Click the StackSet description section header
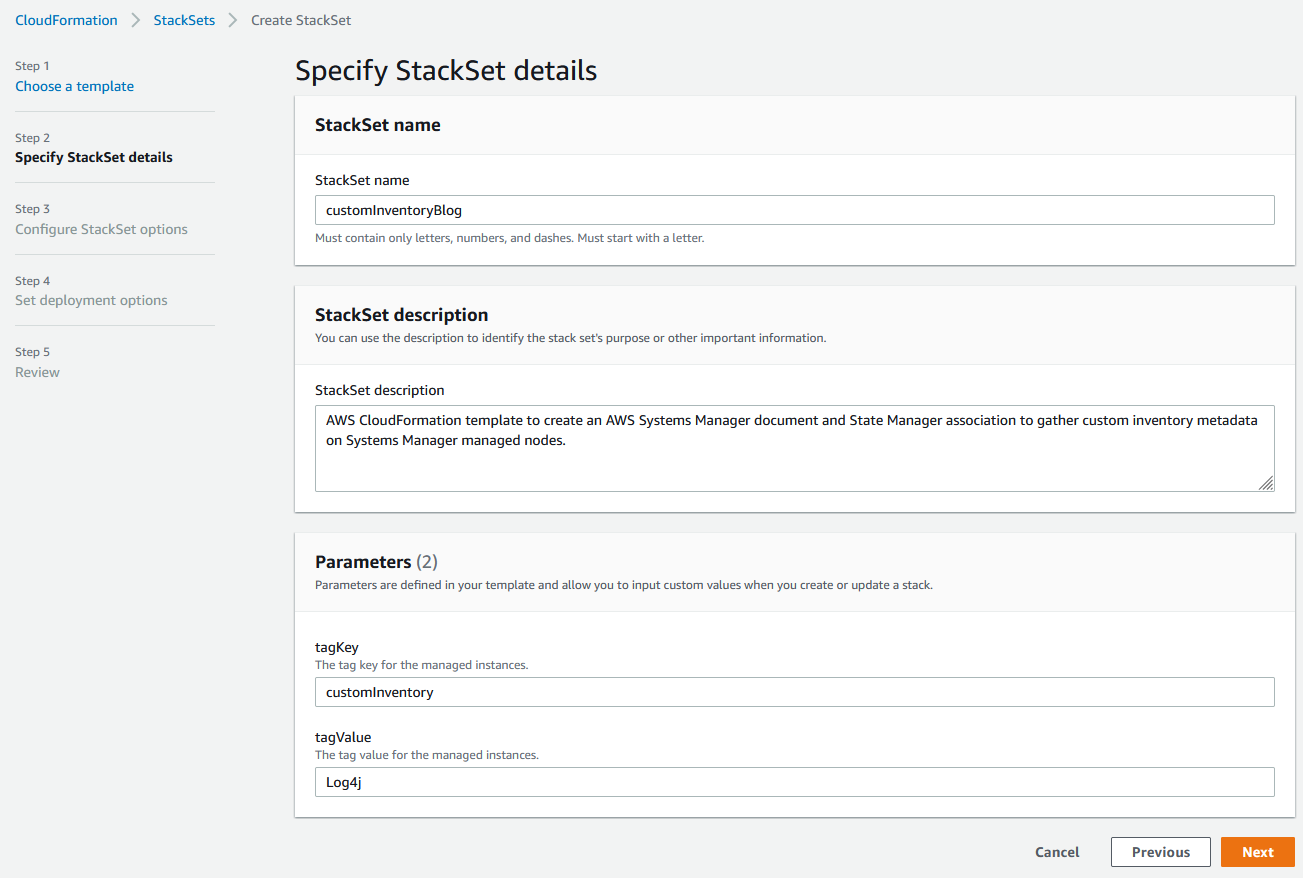The width and height of the screenshot is (1303, 878). [401, 314]
